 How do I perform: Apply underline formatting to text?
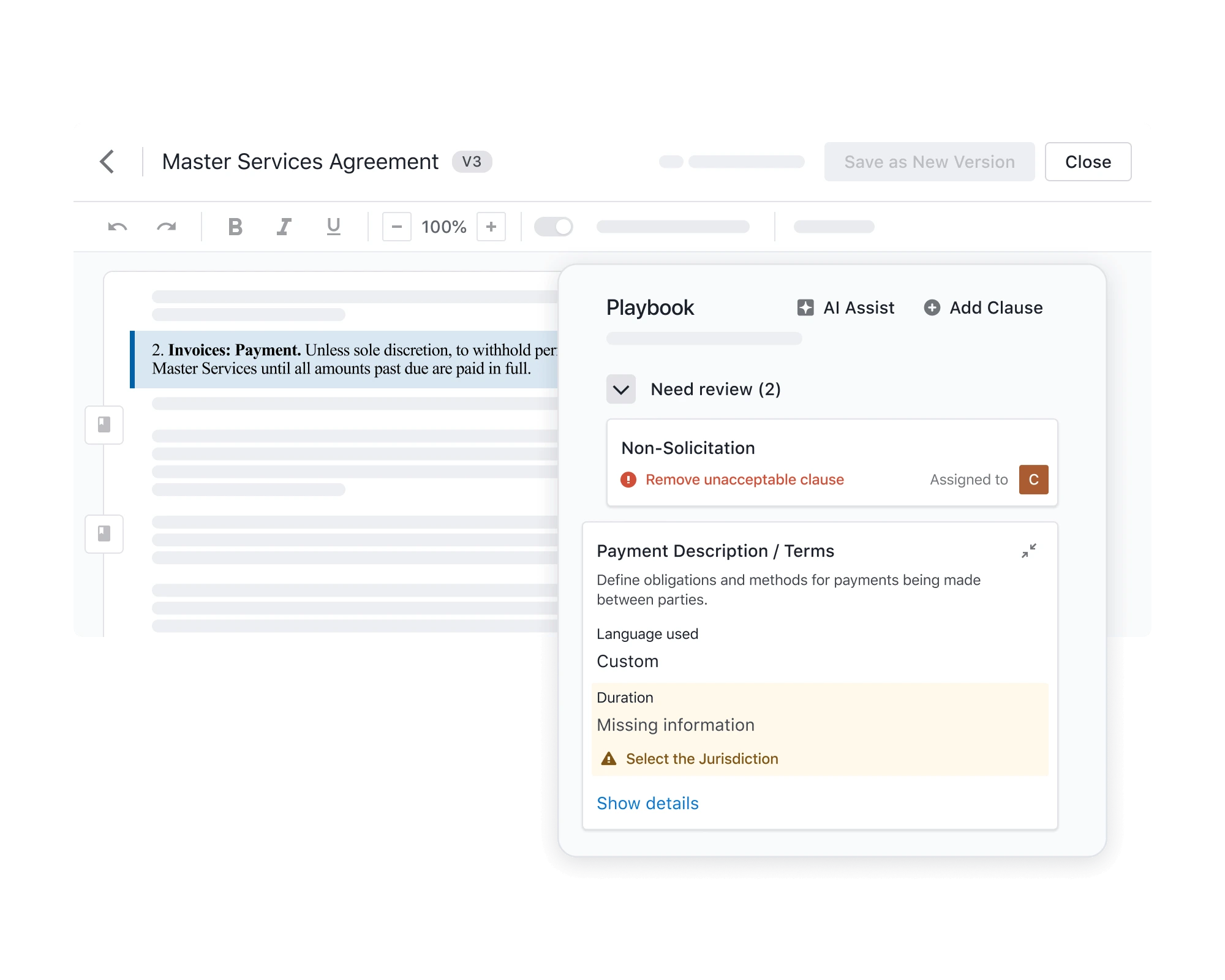333,227
